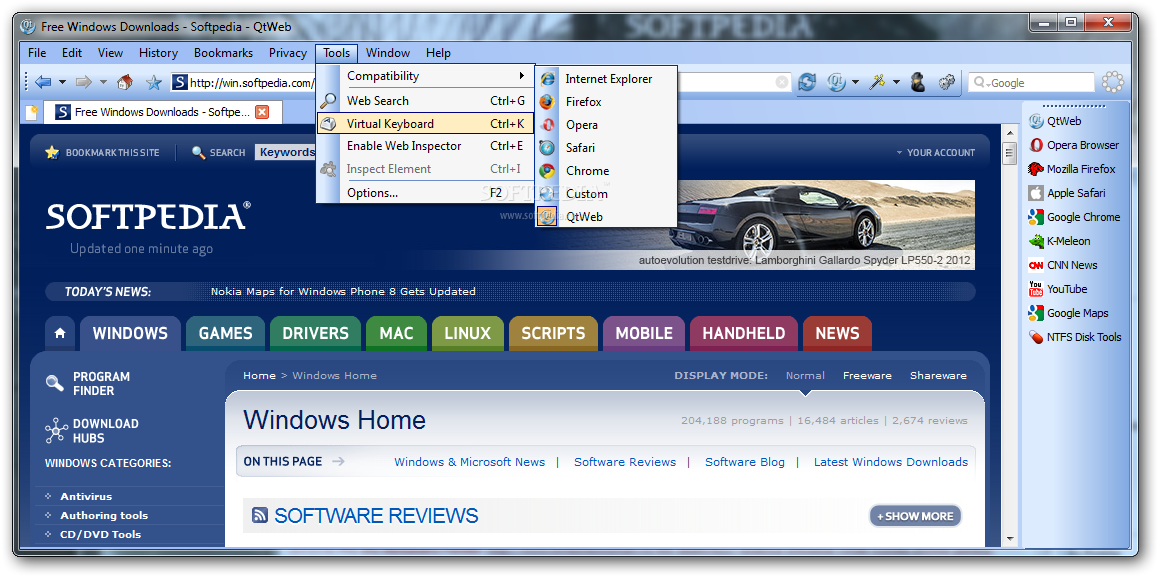Click the Reload page icon

tap(807, 82)
